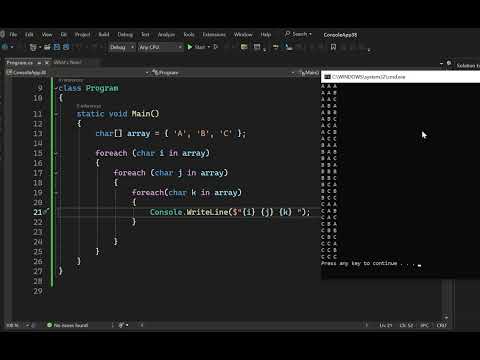Open the Analyze menu
Screen dimensions: 480x360
[x=166, y=34]
